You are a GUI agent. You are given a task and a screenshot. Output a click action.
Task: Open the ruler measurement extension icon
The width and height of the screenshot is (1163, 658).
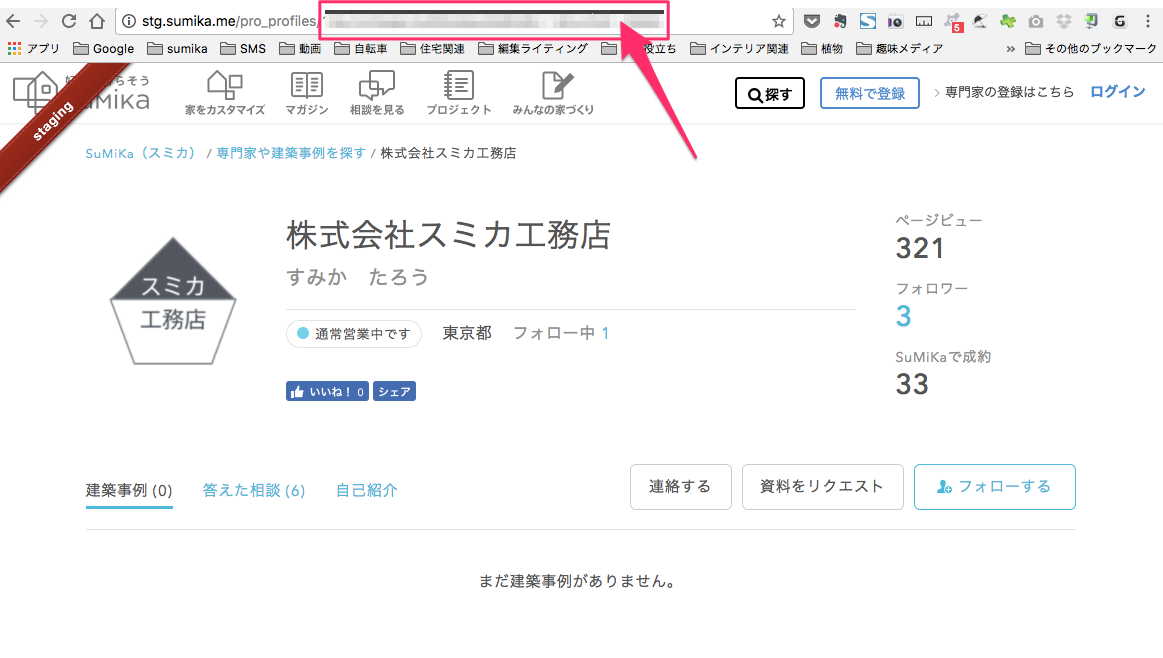(x=924, y=22)
